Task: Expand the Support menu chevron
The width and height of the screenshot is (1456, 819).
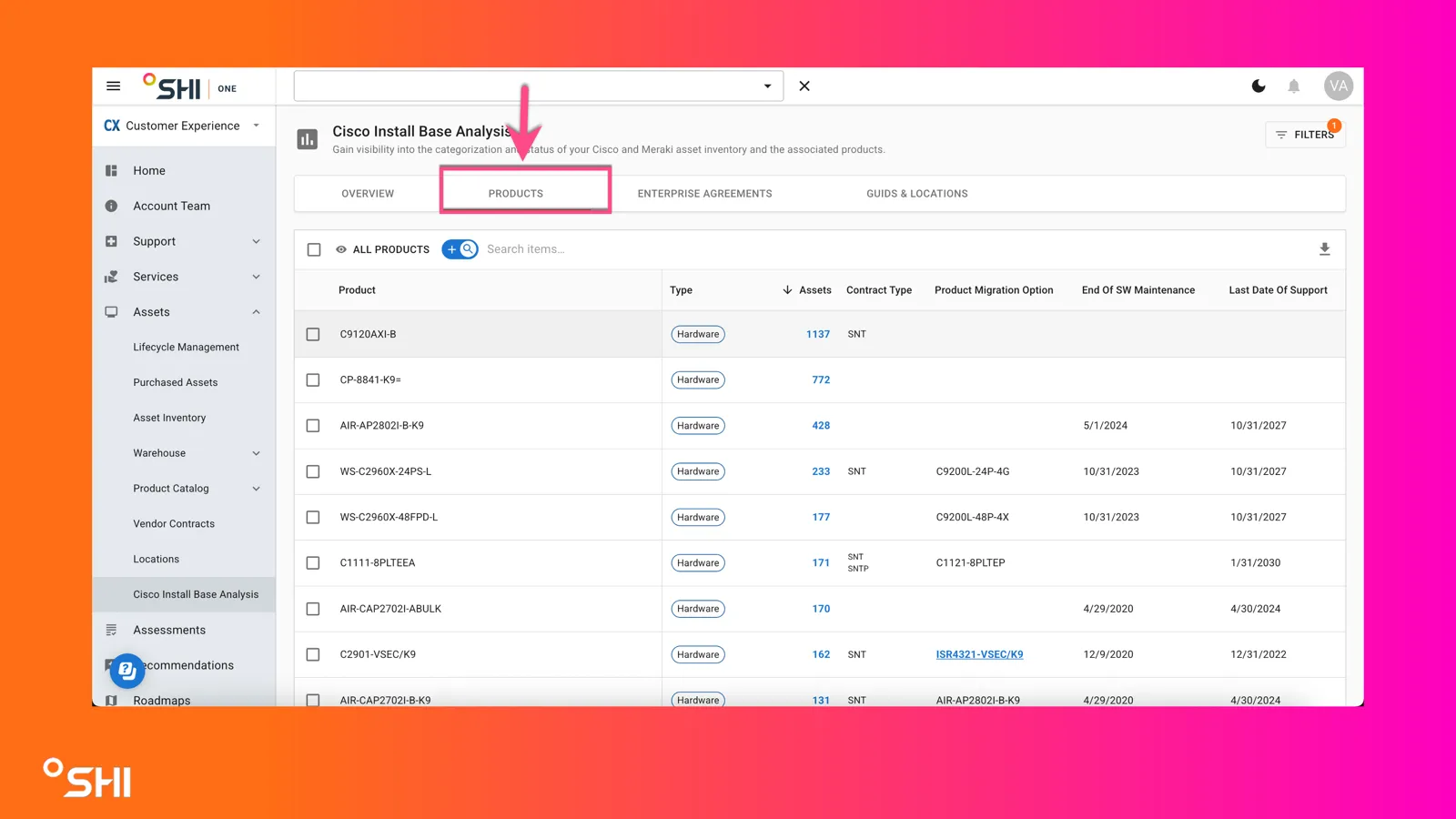Action: coord(256,241)
